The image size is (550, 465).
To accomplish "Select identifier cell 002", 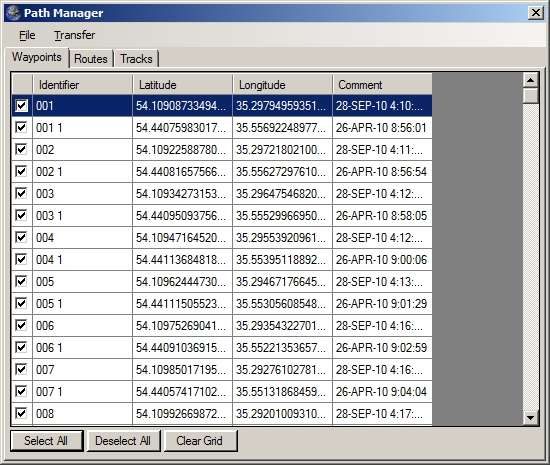I will coord(82,149).
